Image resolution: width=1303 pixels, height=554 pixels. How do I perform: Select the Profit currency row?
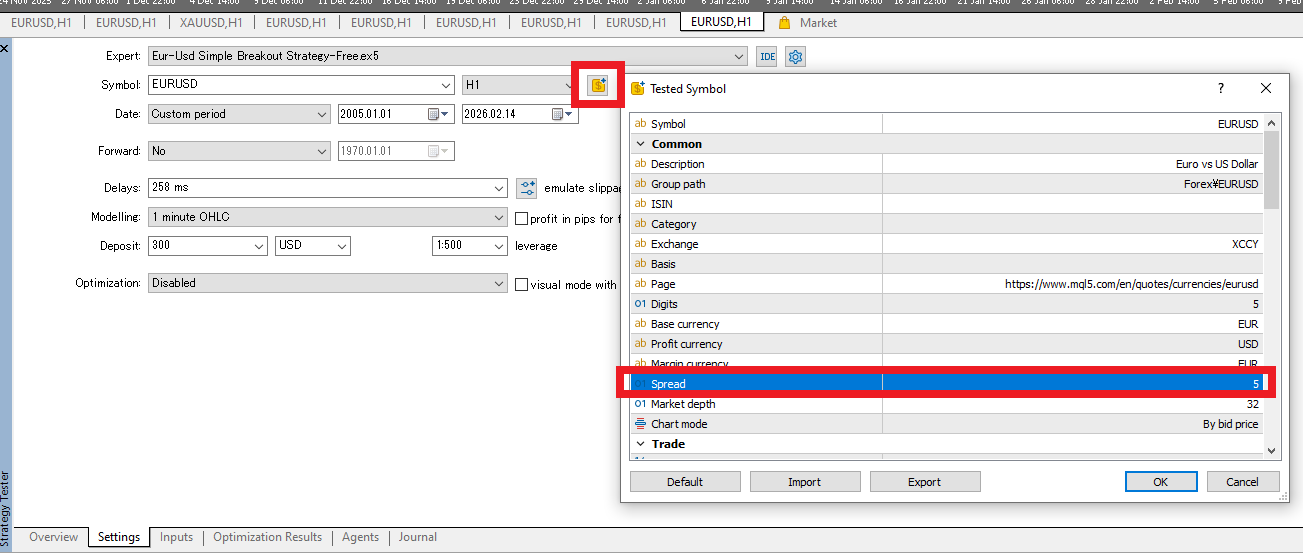pyautogui.click(x=946, y=344)
